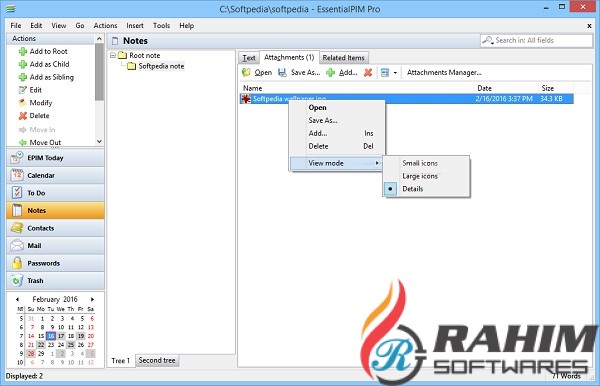
Task: Click the Trash bin icon
Action: pos(17,281)
